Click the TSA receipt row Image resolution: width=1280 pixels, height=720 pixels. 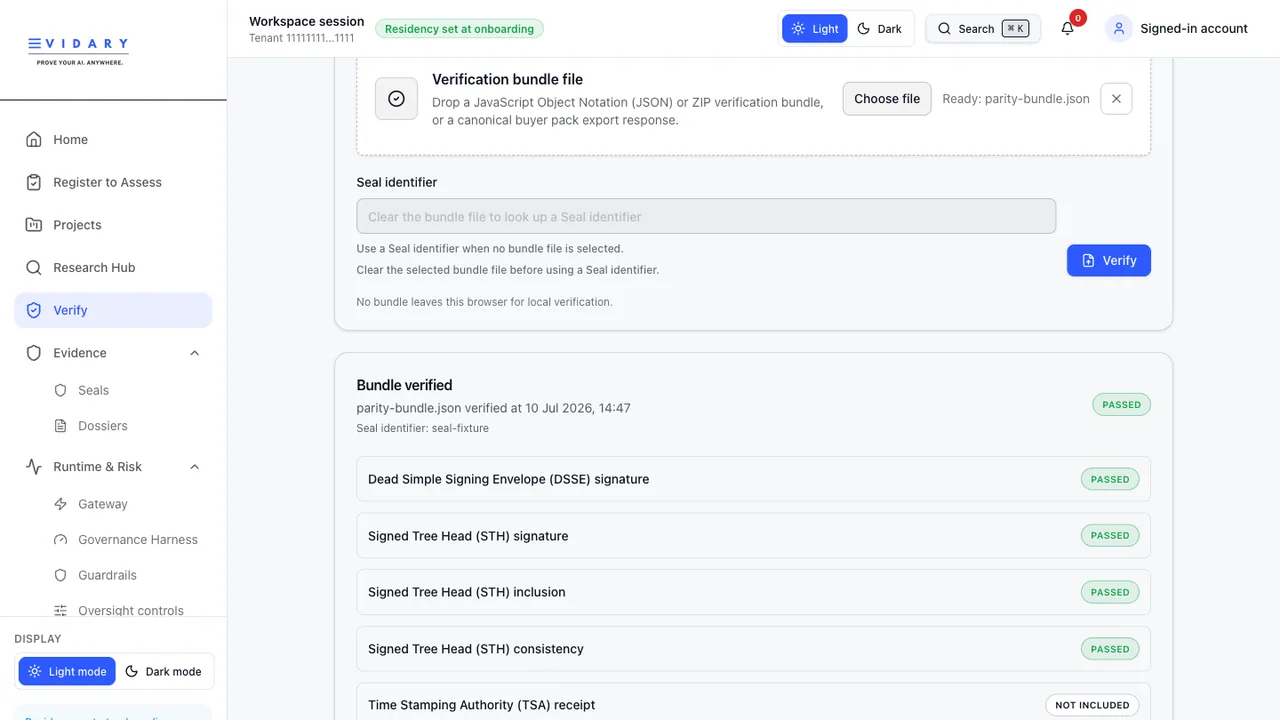pos(753,702)
